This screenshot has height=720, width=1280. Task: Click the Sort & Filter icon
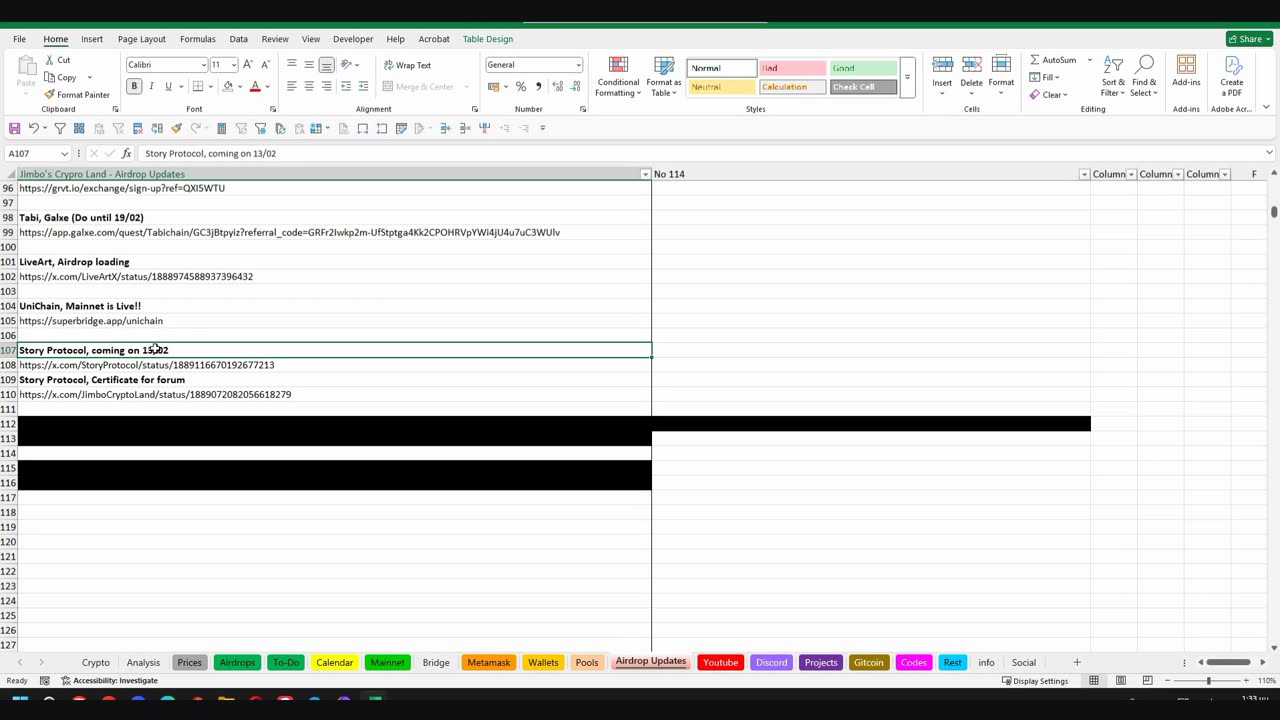coord(1113,65)
